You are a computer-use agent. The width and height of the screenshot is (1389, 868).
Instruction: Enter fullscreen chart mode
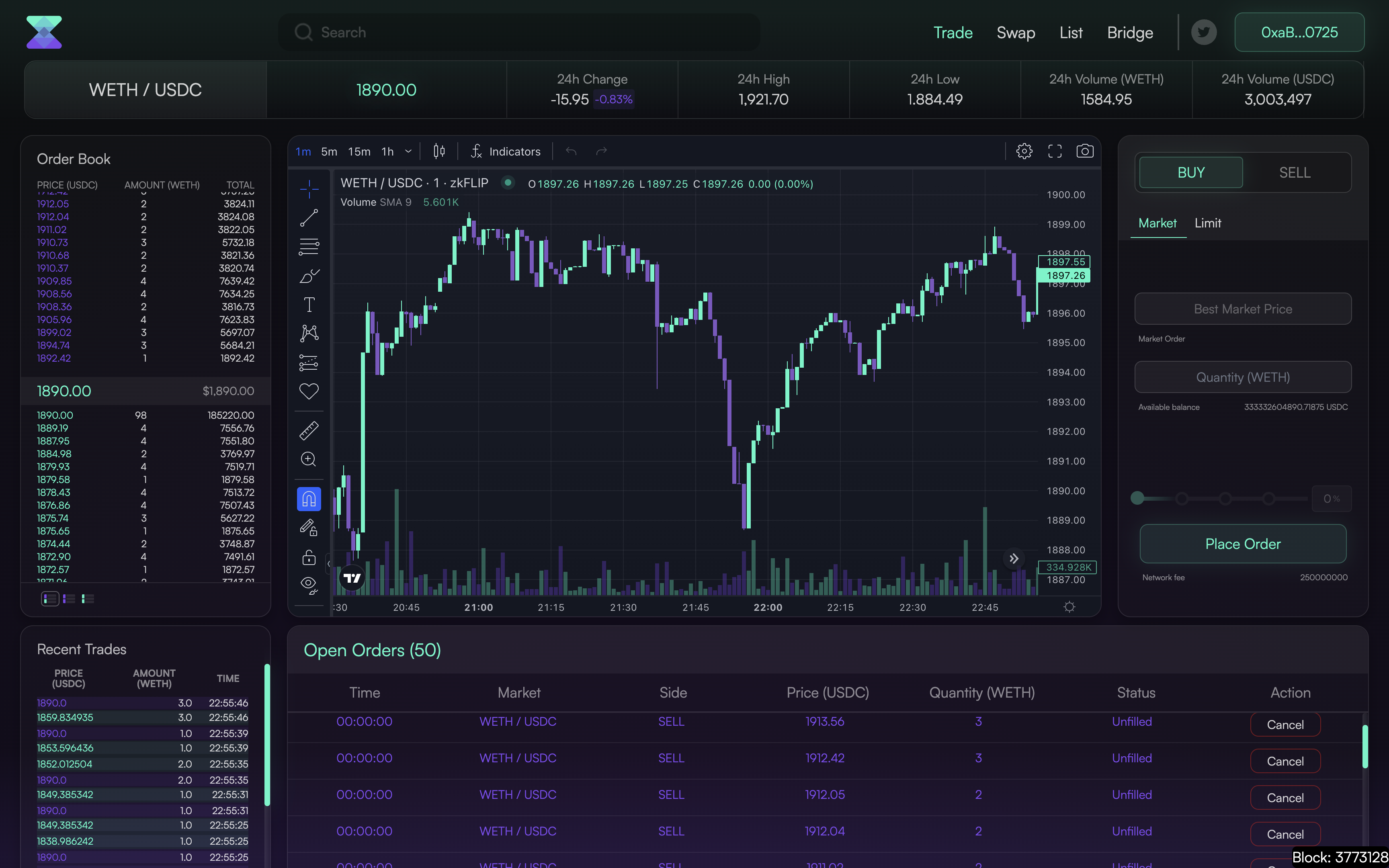pyautogui.click(x=1054, y=151)
